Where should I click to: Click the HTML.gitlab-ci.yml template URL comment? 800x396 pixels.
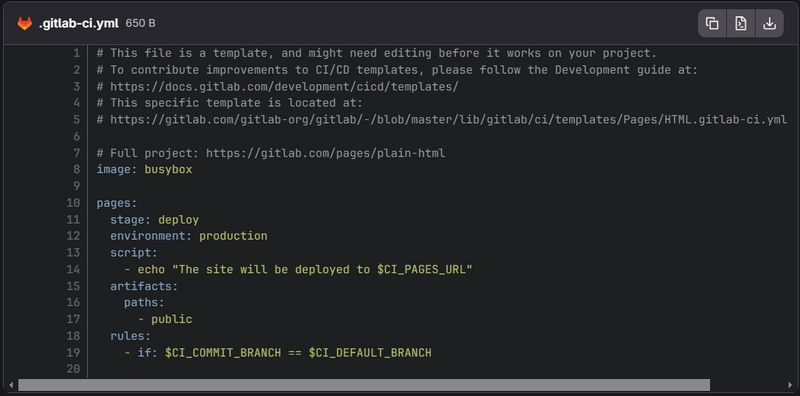click(x=442, y=120)
